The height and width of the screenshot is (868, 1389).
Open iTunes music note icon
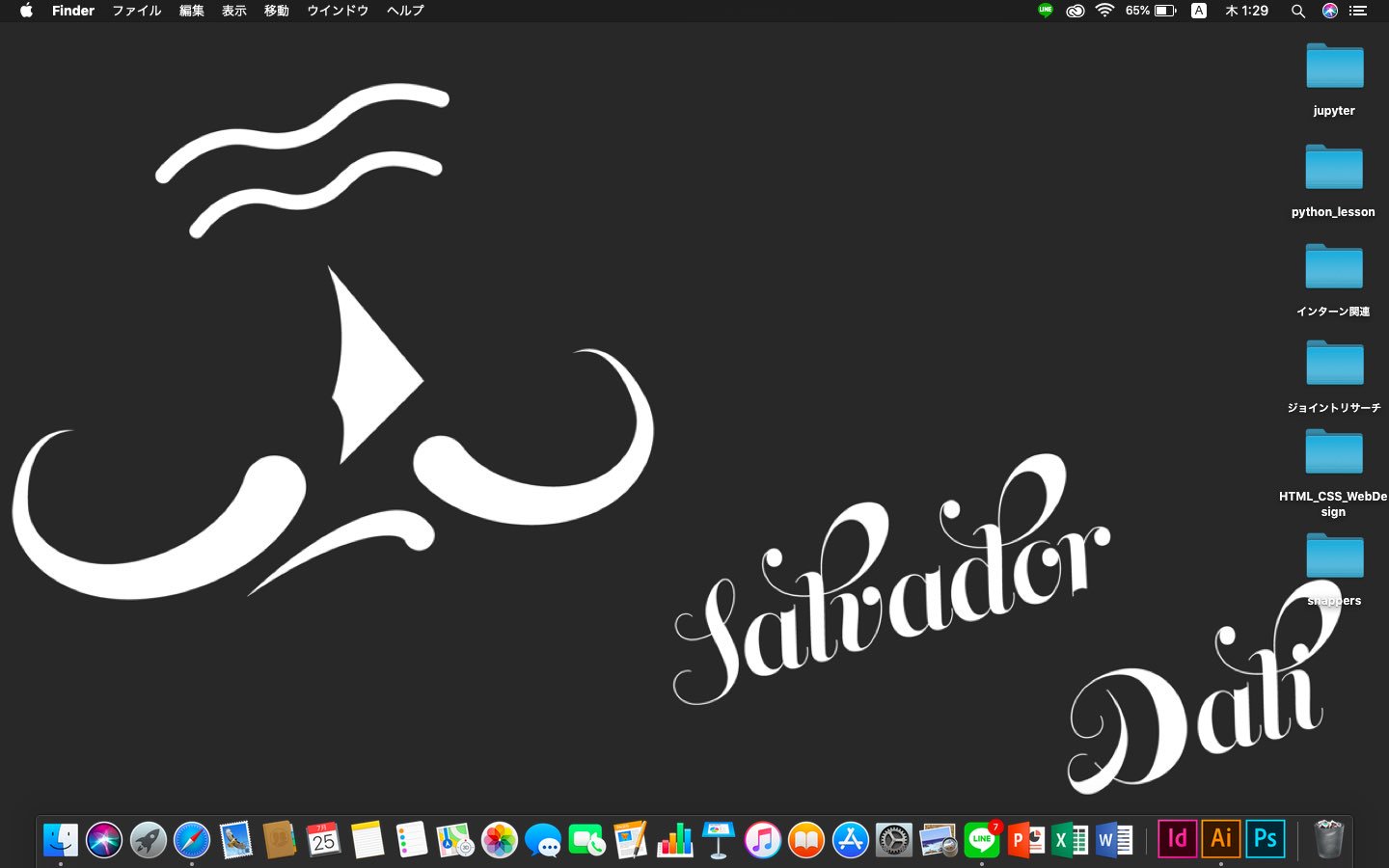[x=762, y=840]
